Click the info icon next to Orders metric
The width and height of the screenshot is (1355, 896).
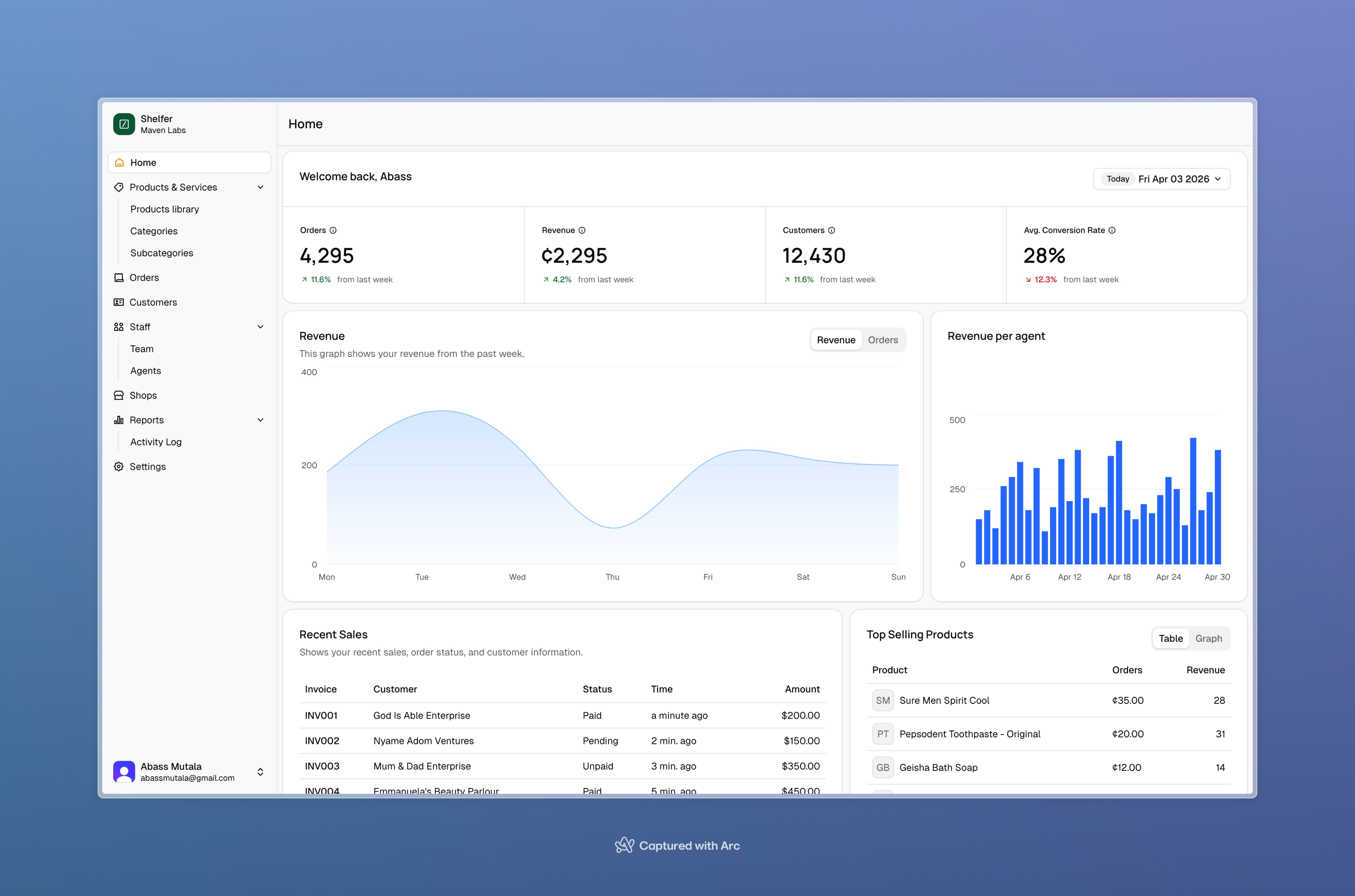(333, 230)
